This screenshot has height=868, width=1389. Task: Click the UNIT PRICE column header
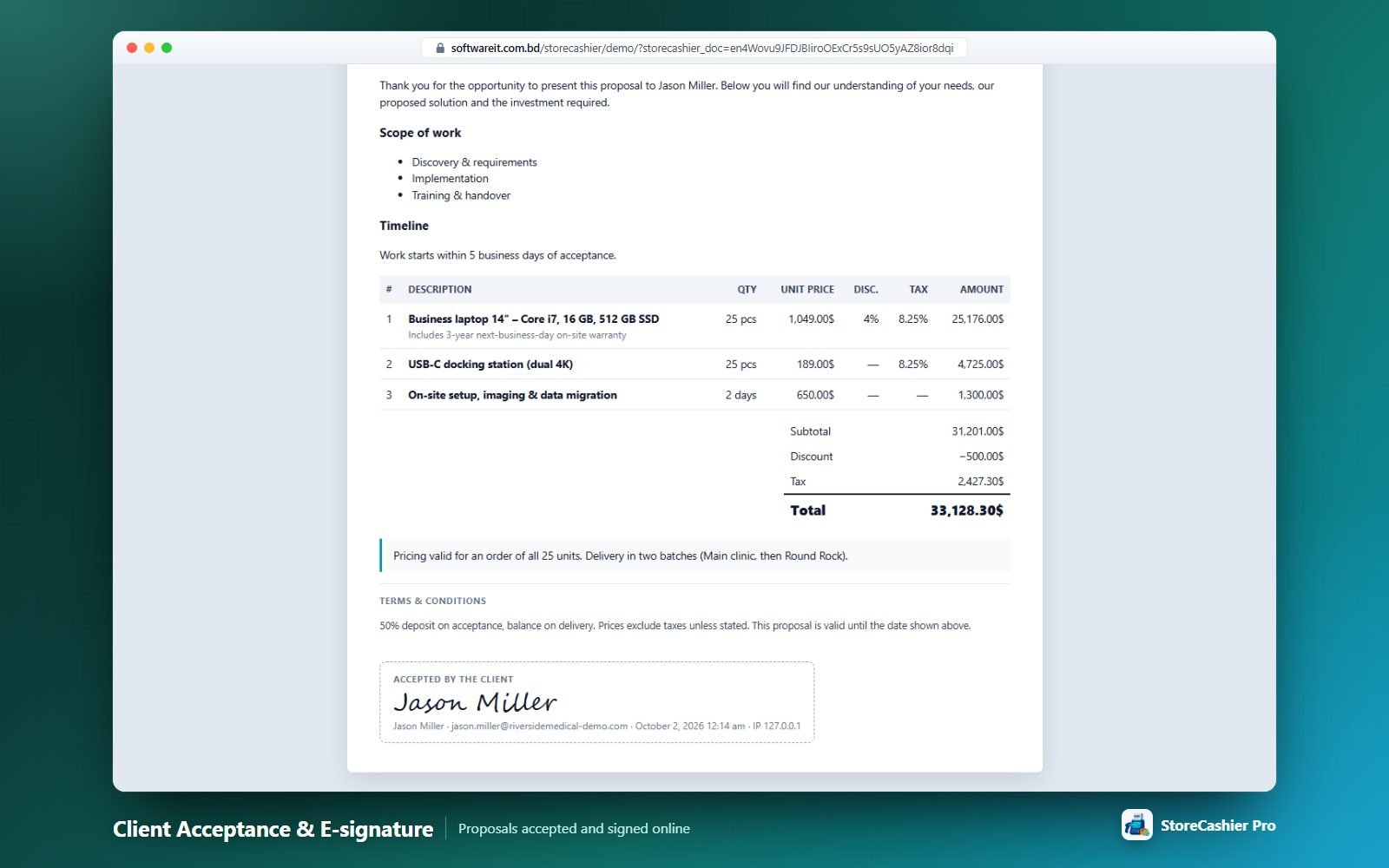pyautogui.click(x=807, y=290)
